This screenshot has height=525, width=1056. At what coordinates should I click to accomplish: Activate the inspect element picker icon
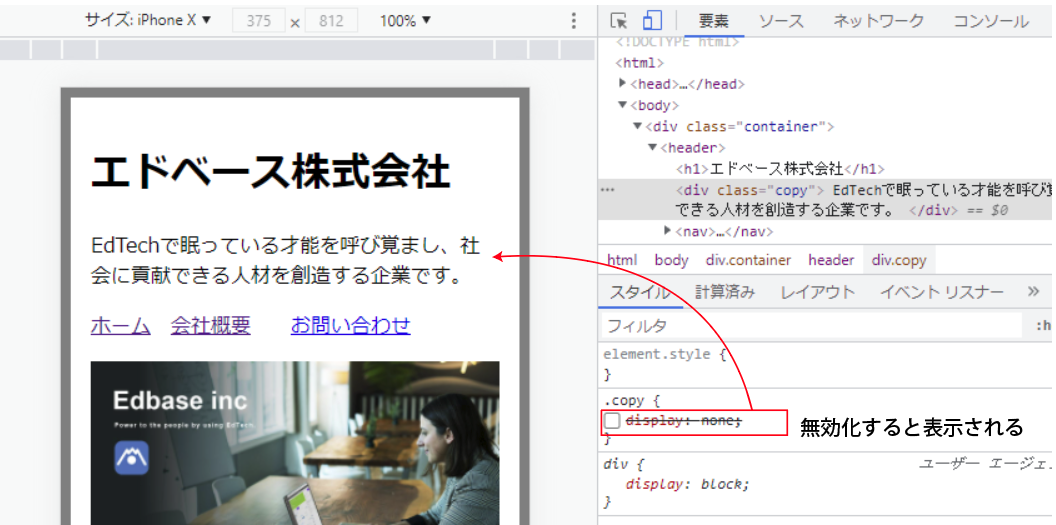pyautogui.click(x=618, y=21)
